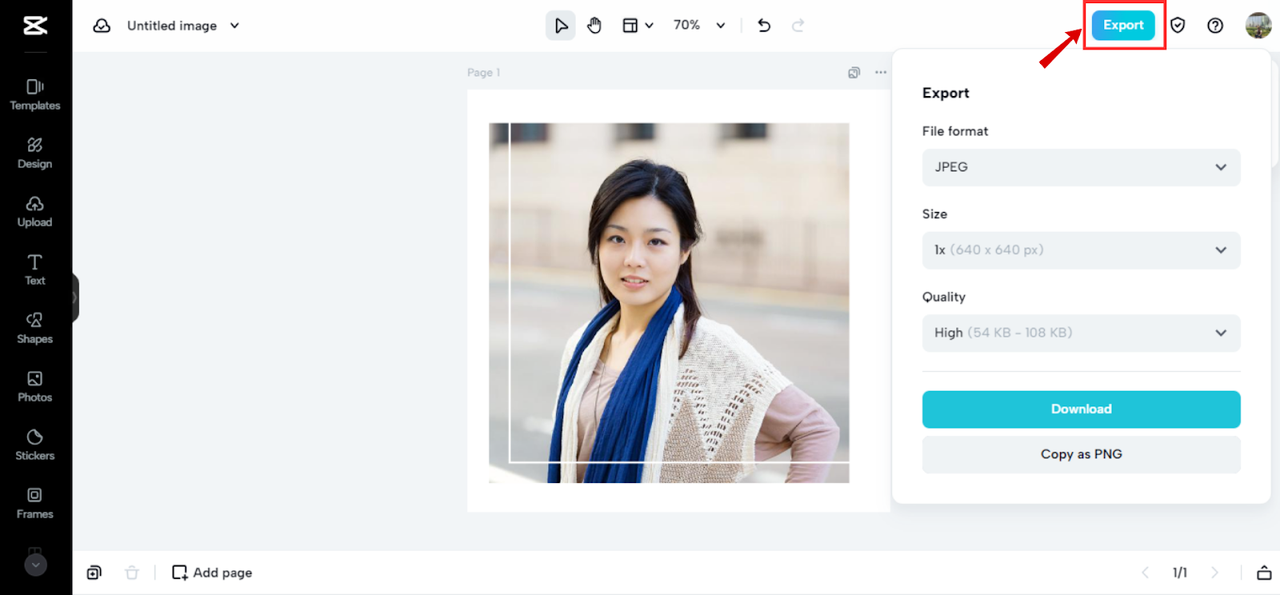Open the Stickers panel
The image size is (1280, 595).
(x=35, y=445)
